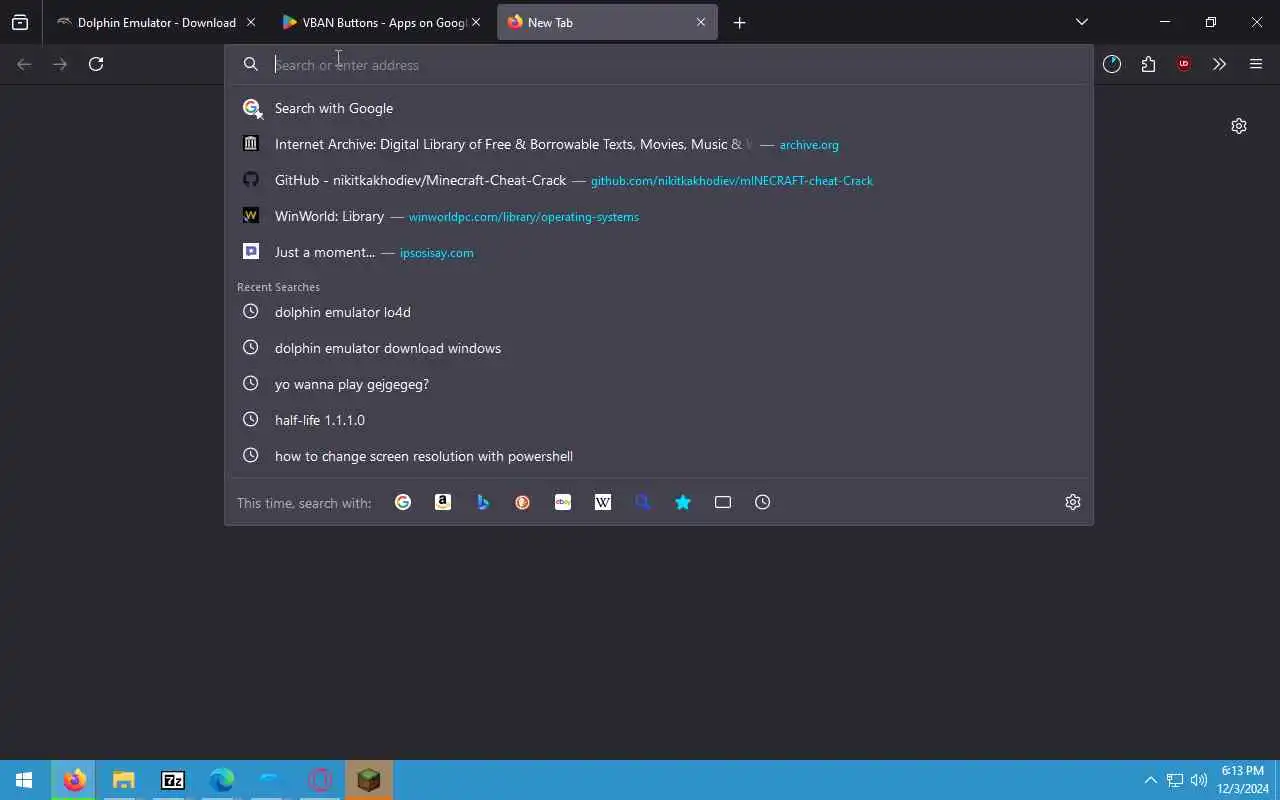Screen dimensions: 1280x800
Task: Search this time with Amazon icon
Action: click(x=443, y=502)
